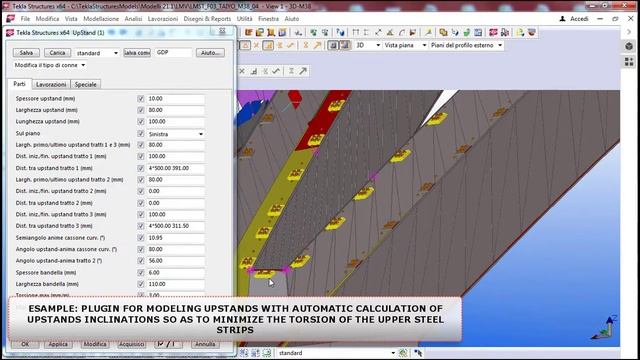This screenshot has width=640, height=360.
Task: Switch to the Lavorazioni tab
Action: click(51, 84)
